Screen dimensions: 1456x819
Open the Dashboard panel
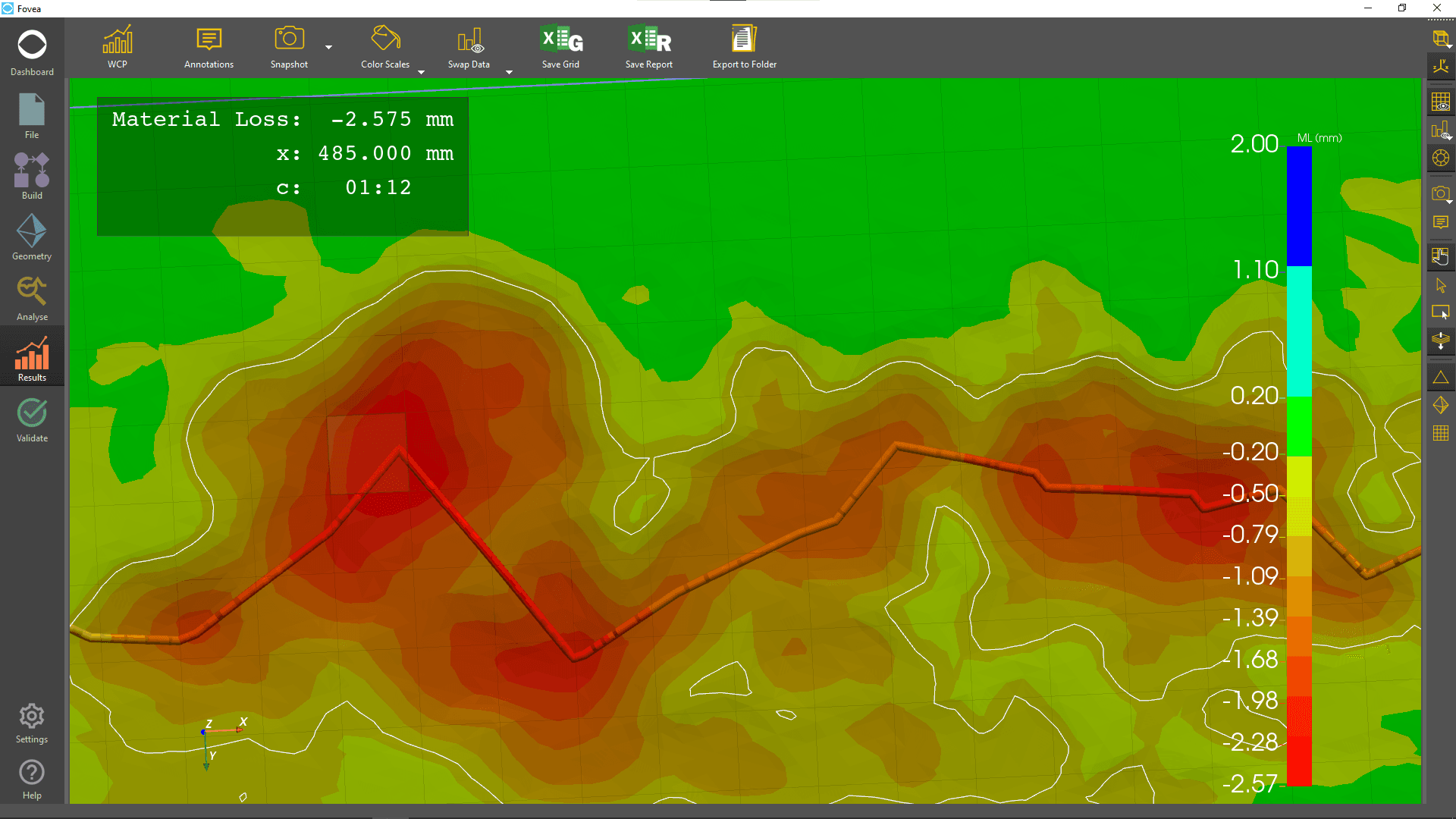click(x=32, y=53)
